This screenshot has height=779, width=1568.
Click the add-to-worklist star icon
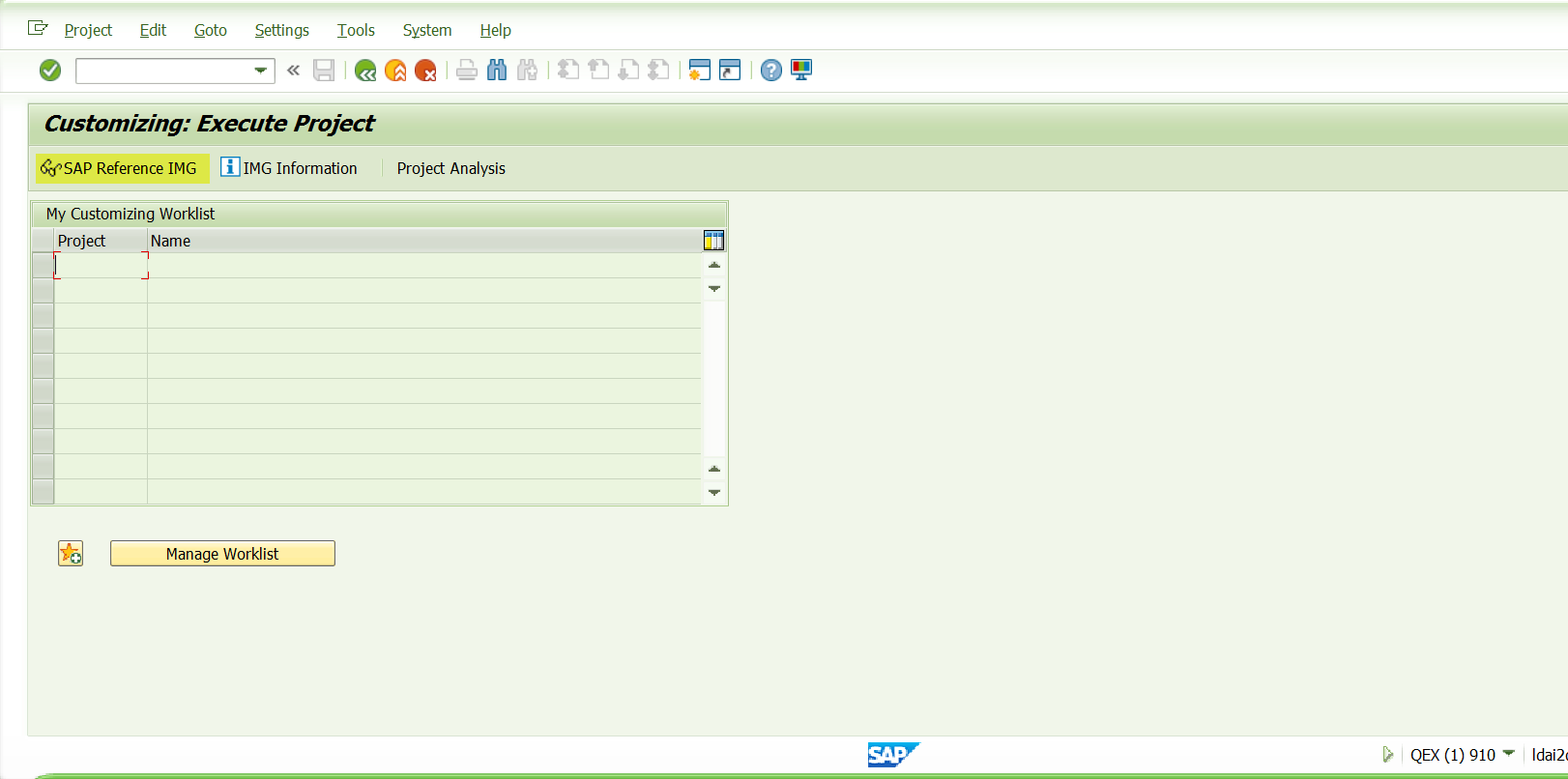click(x=71, y=554)
